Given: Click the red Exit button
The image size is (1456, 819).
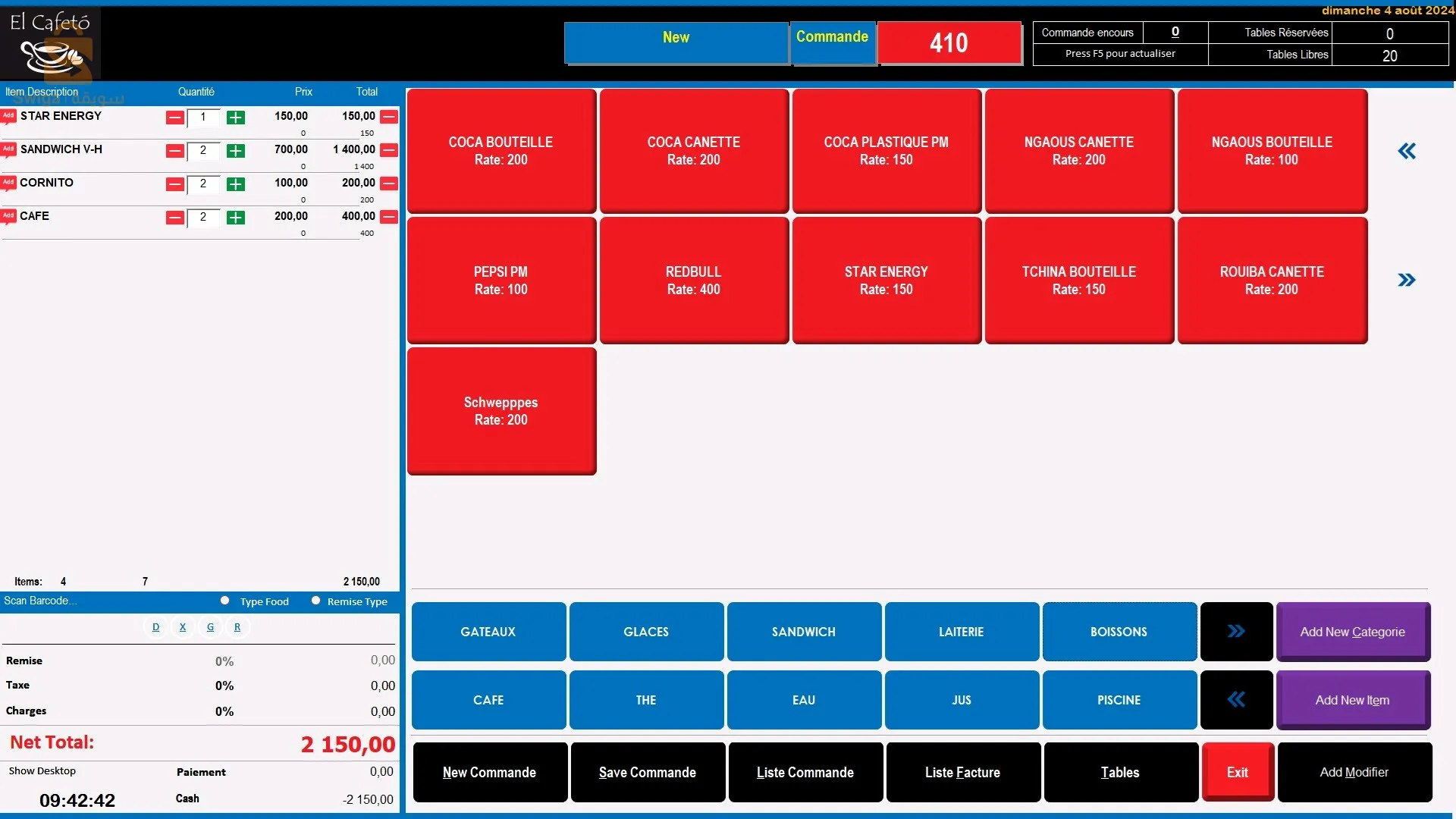Looking at the screenshot, I should [x=1237, y=772].
